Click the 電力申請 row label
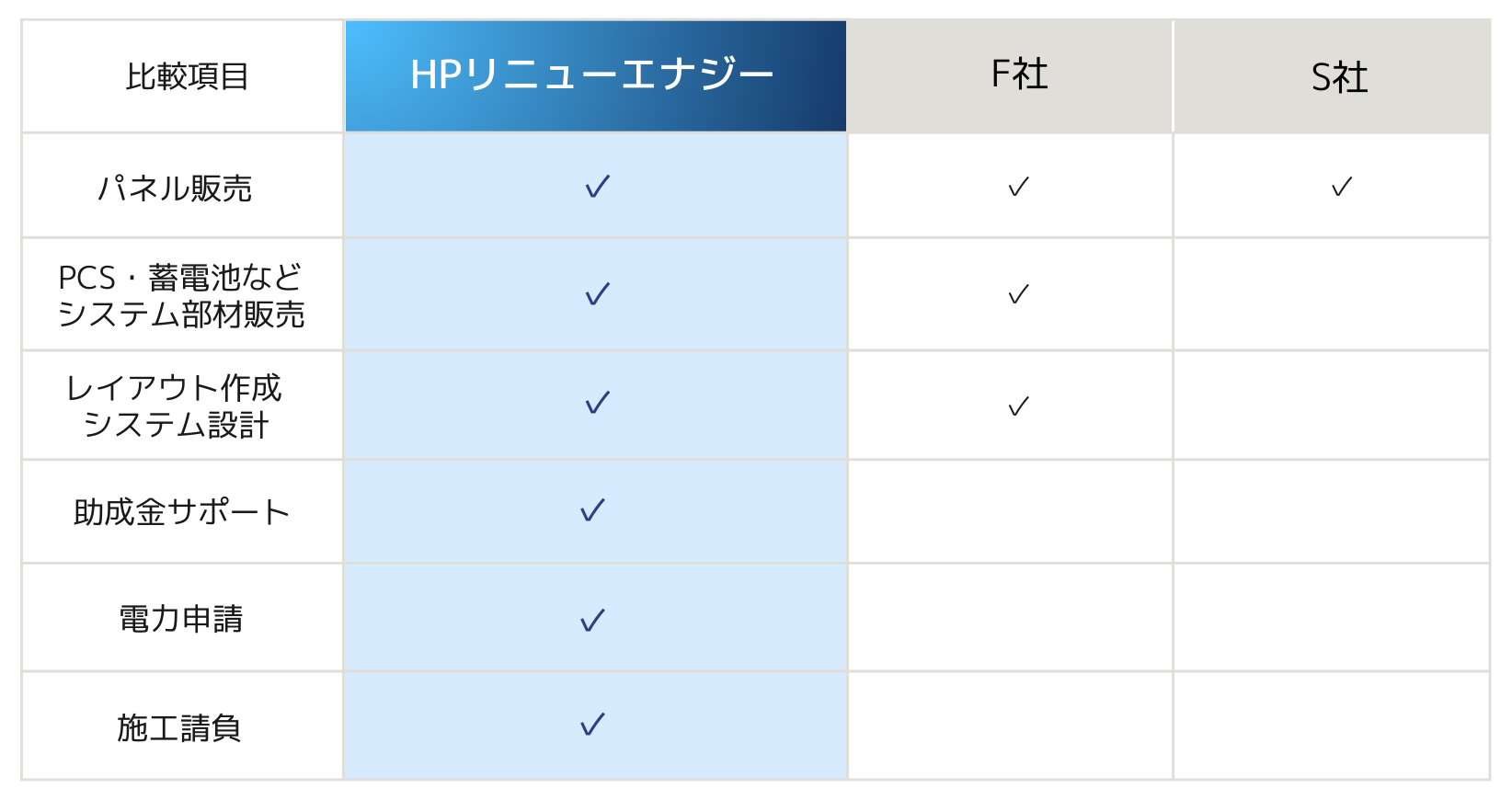Viewport: 1512px width, 800px height. [181, 619]
